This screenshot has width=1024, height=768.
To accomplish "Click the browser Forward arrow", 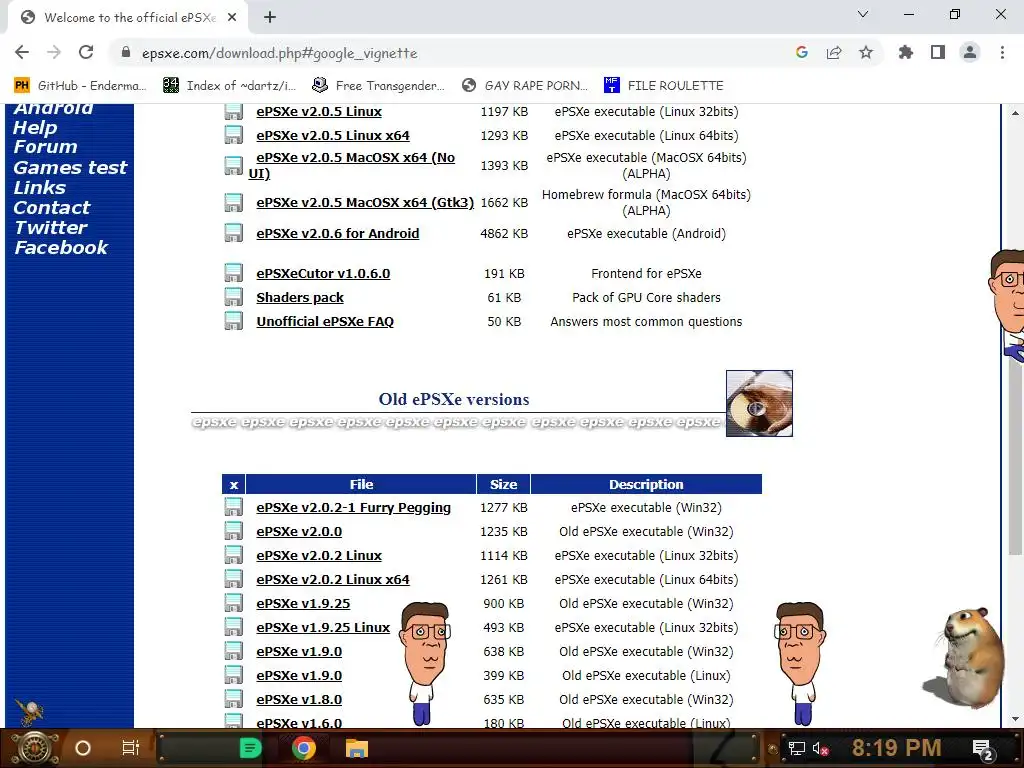I will coord(54,52).
